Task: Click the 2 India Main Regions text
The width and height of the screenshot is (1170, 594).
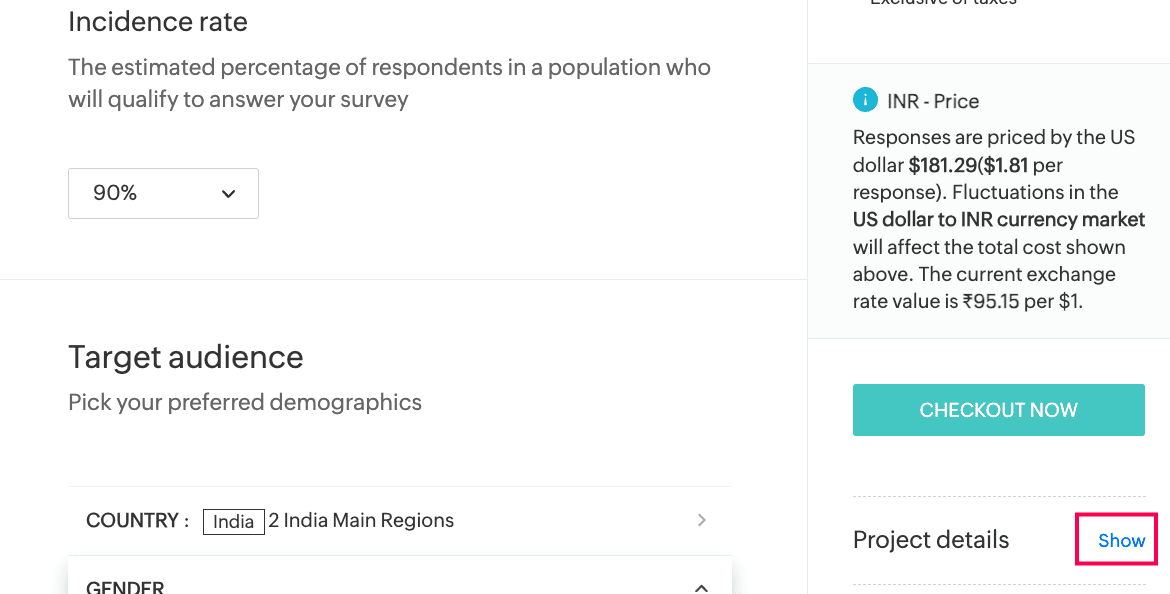Action: click(361, 520)
